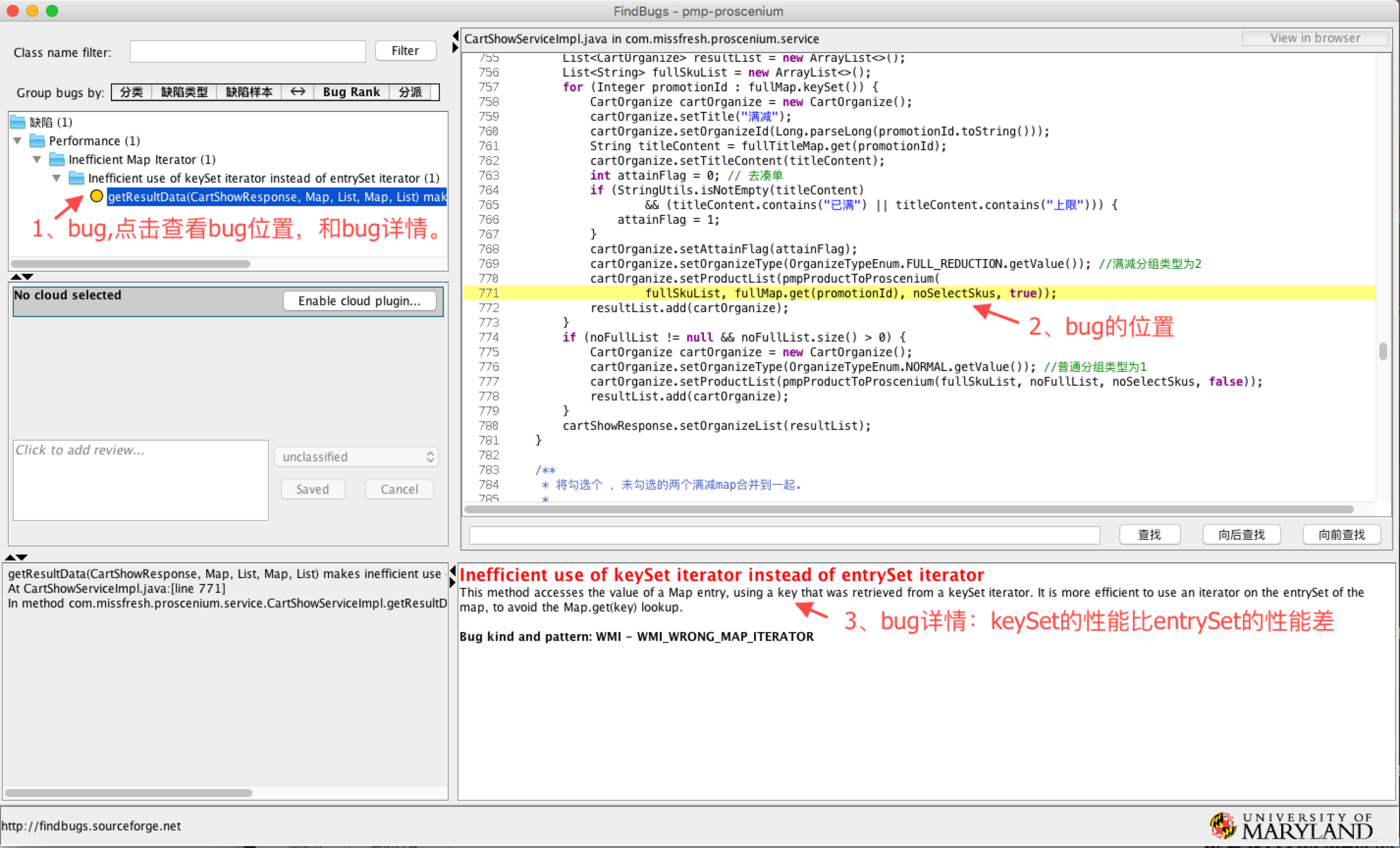Viewport: 1400px width, 848px height.
Task: Select the Bug Rank tab
Action: [352, 92]
